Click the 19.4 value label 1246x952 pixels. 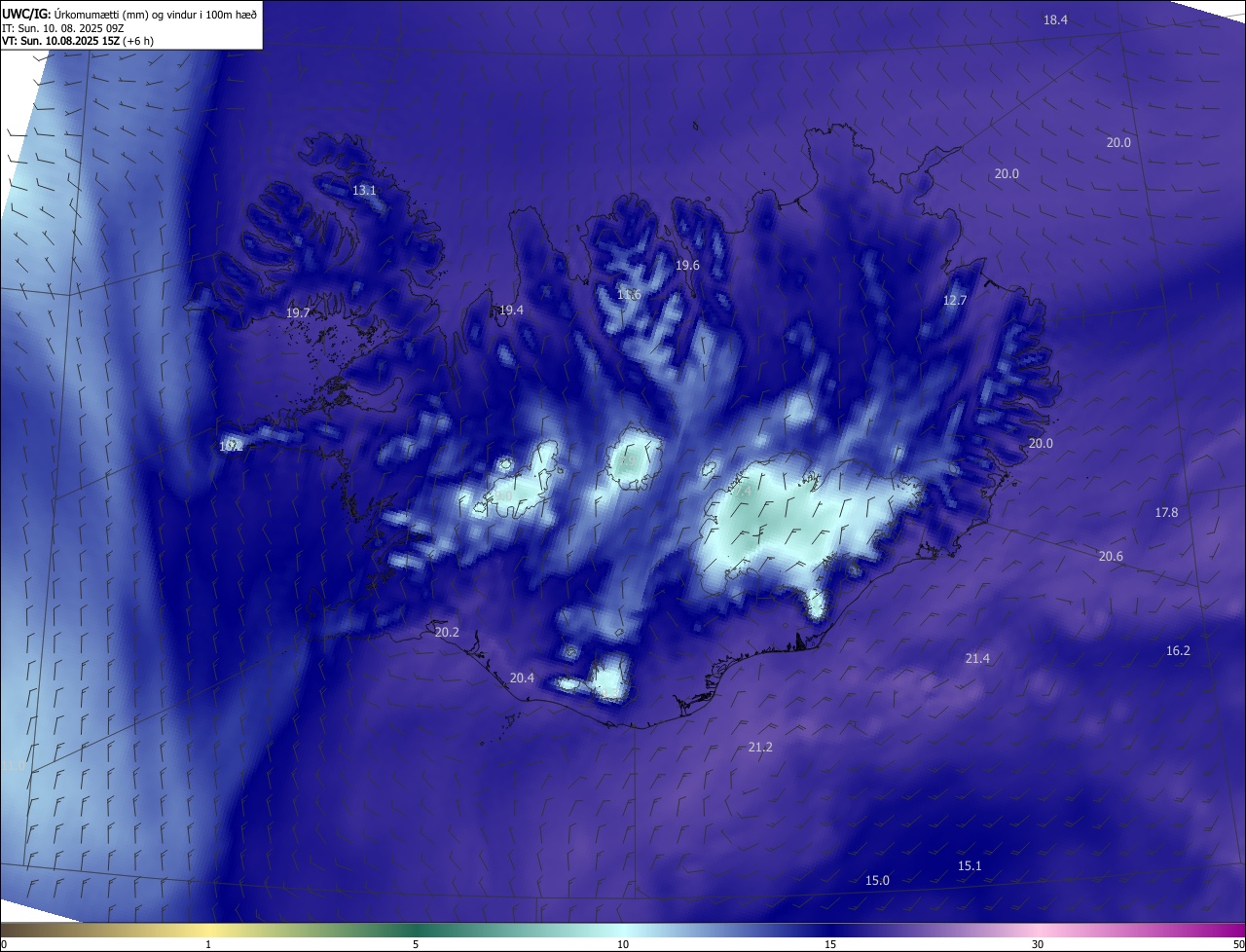(x=511, y=311)
